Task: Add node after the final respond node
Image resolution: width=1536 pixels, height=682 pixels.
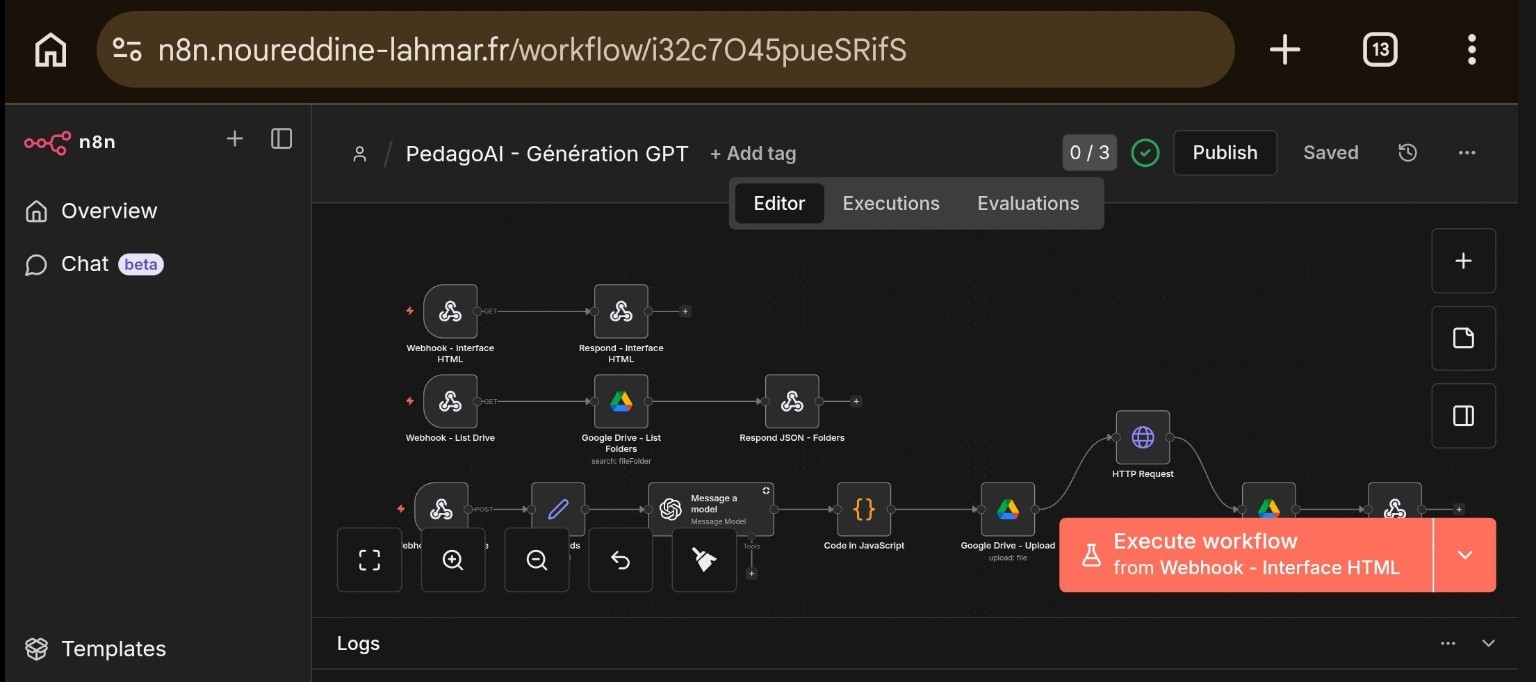Action: (1459, 509)
